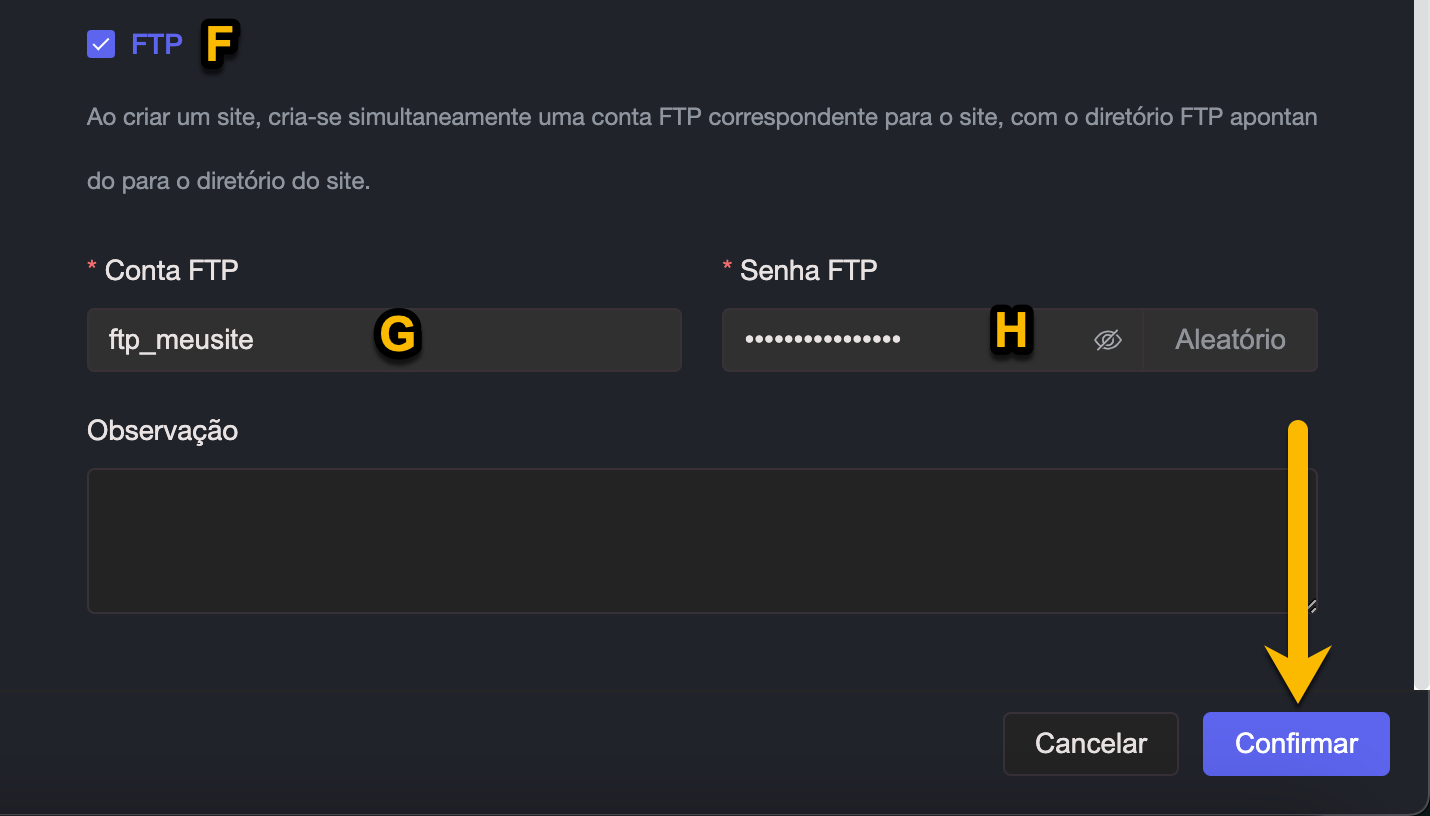This screenshot has height=816, width=1430.
Task: Uncheck the FTP checkbox
Action: click(x=101, y=44)
